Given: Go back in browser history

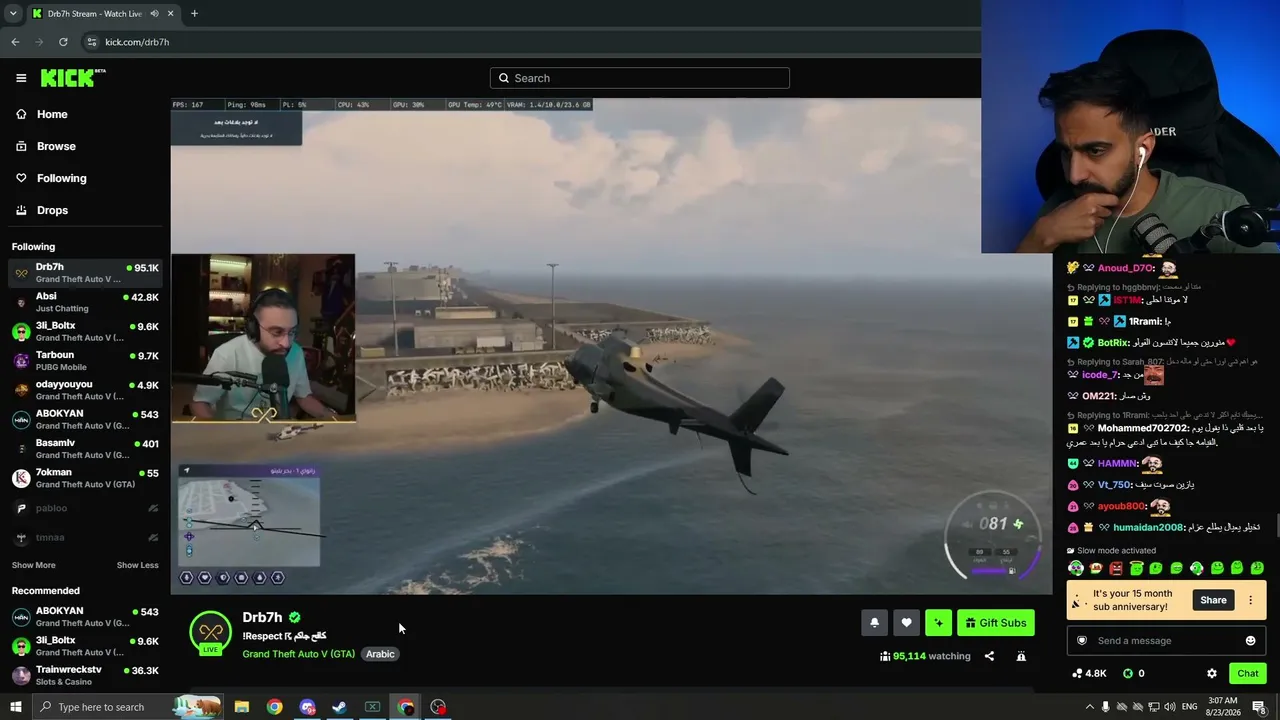Looking at the screenshot, I should pyautogui.click(x=15, y=42).
